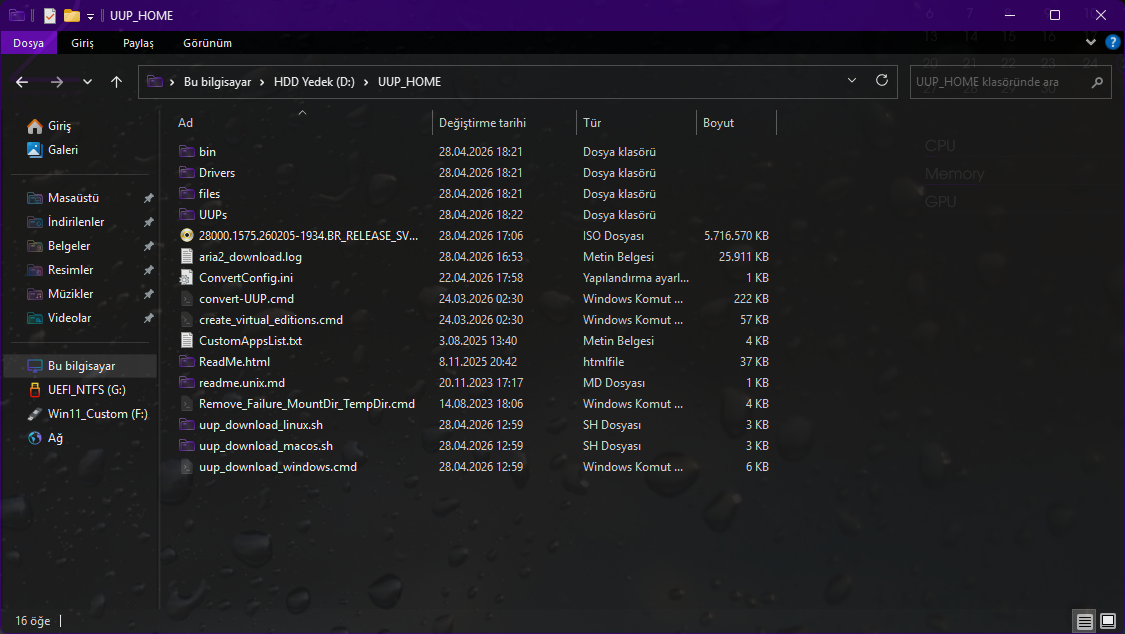Select the Drivers folder icon

tap(187, 172)
